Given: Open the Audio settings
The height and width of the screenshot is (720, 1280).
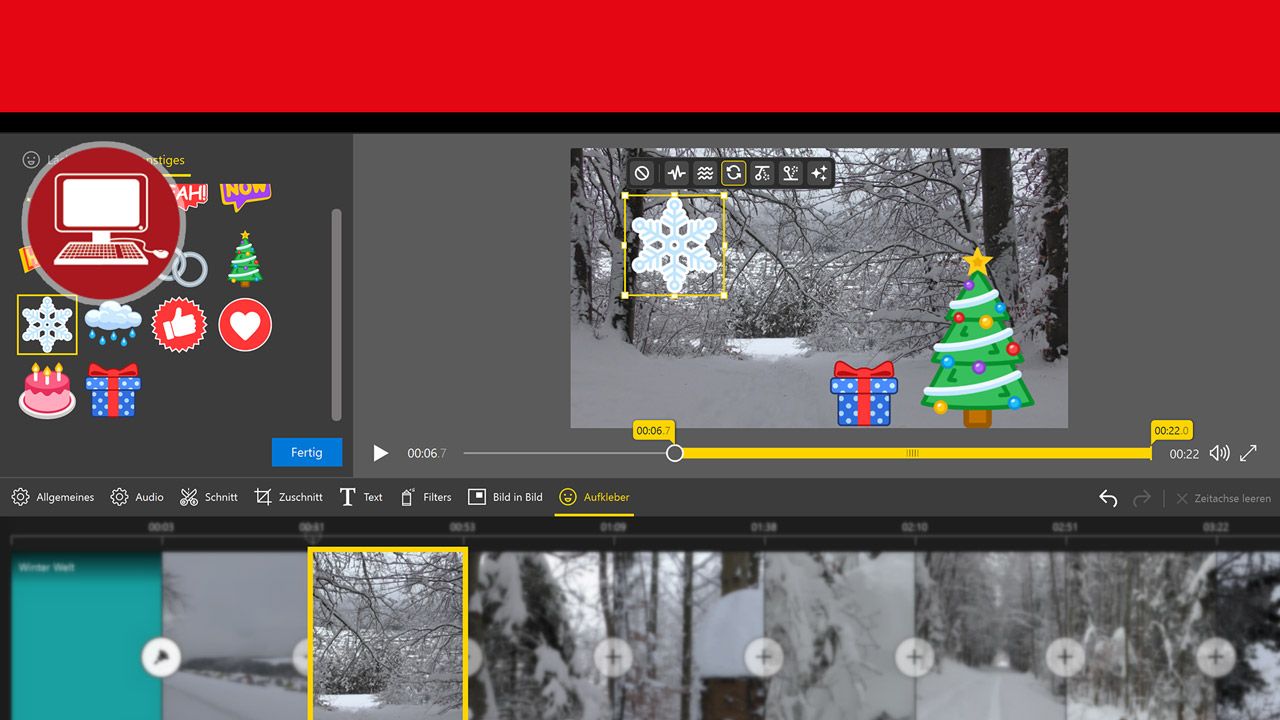Looking at the screenshot, I should [136, 497].
